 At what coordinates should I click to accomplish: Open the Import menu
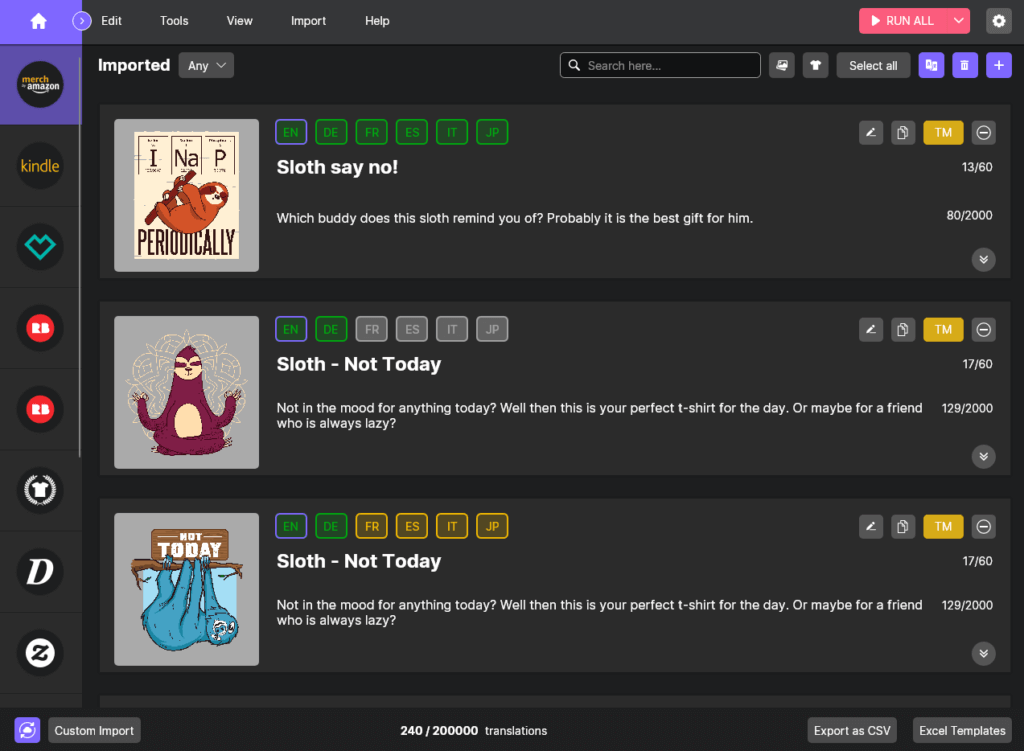click(x=308, y=21)
